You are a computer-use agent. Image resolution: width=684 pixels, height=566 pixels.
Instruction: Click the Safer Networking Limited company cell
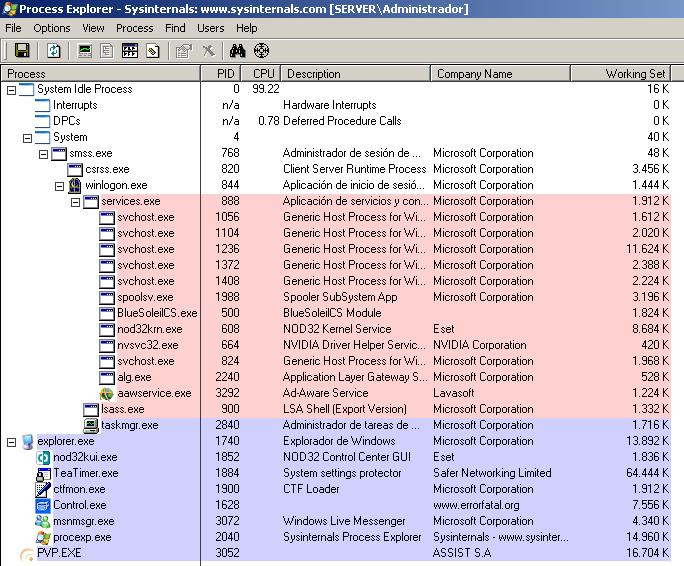pyautogui.click(x=492, y=473)
